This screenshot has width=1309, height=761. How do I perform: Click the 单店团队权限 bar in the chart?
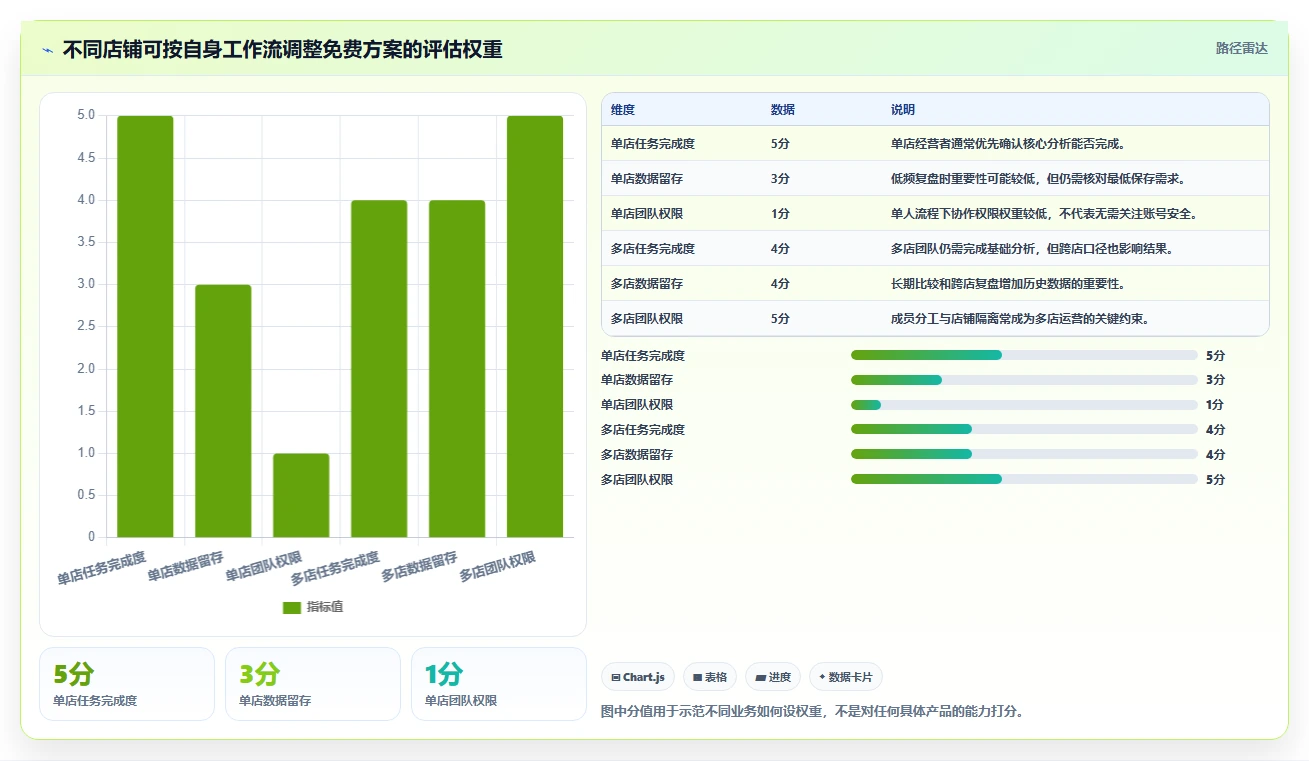coord(301,495)
